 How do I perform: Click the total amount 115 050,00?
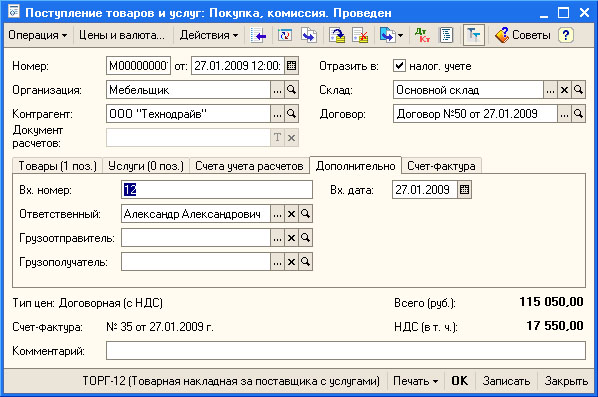(551, 302)
